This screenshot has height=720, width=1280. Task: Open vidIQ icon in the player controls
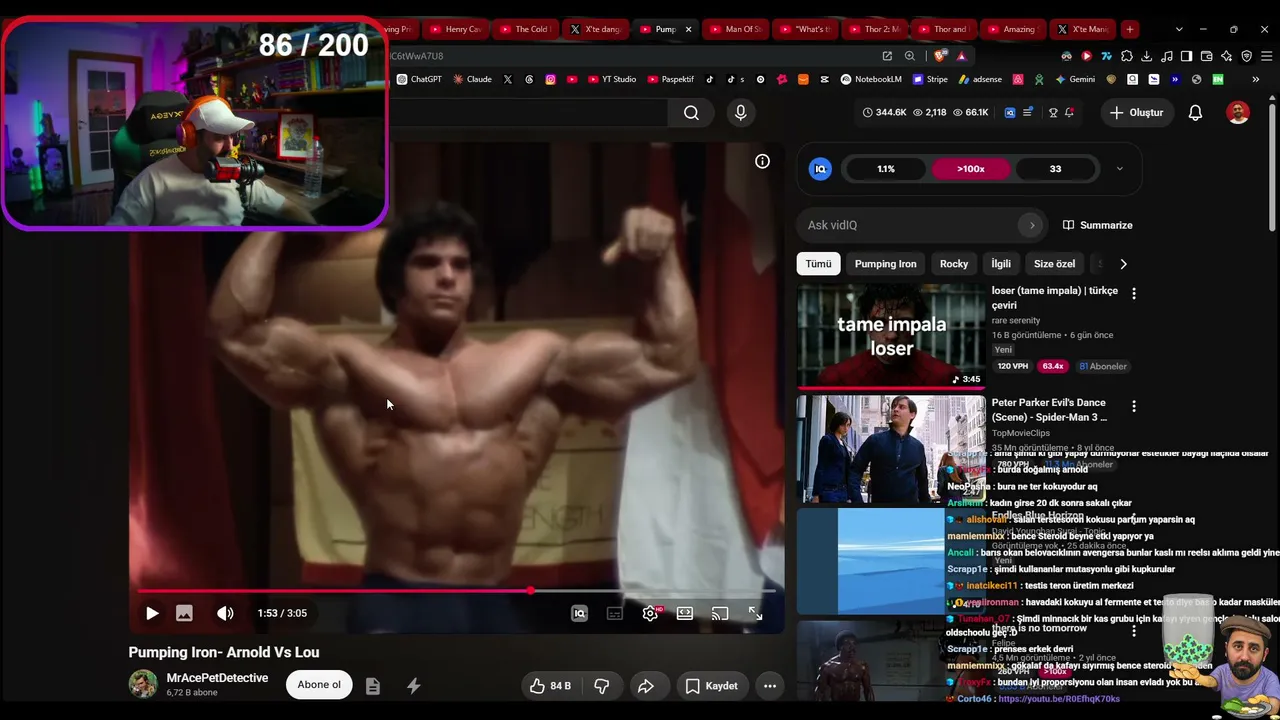(x=579, y=613)
